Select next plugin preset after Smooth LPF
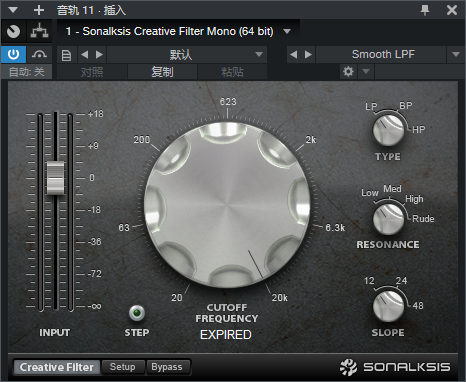This screenshot has height=382, width=466. click(x=308, y=55)
